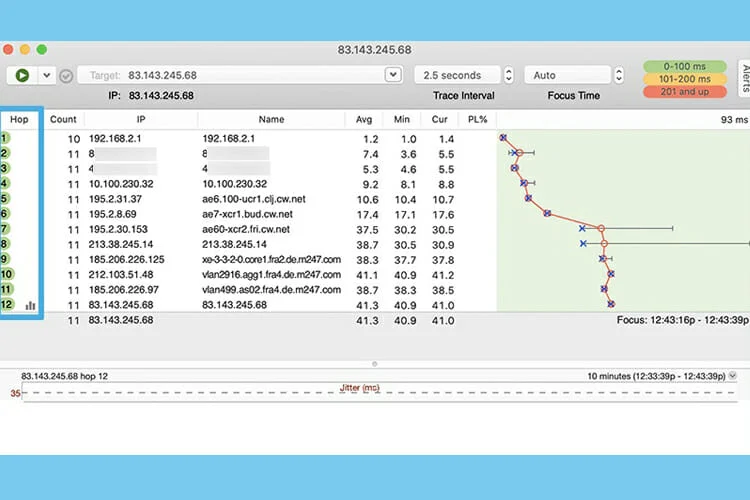Click the green 0-100 ms legend swatch
750x500 pixels.
(x=685, y=66)
